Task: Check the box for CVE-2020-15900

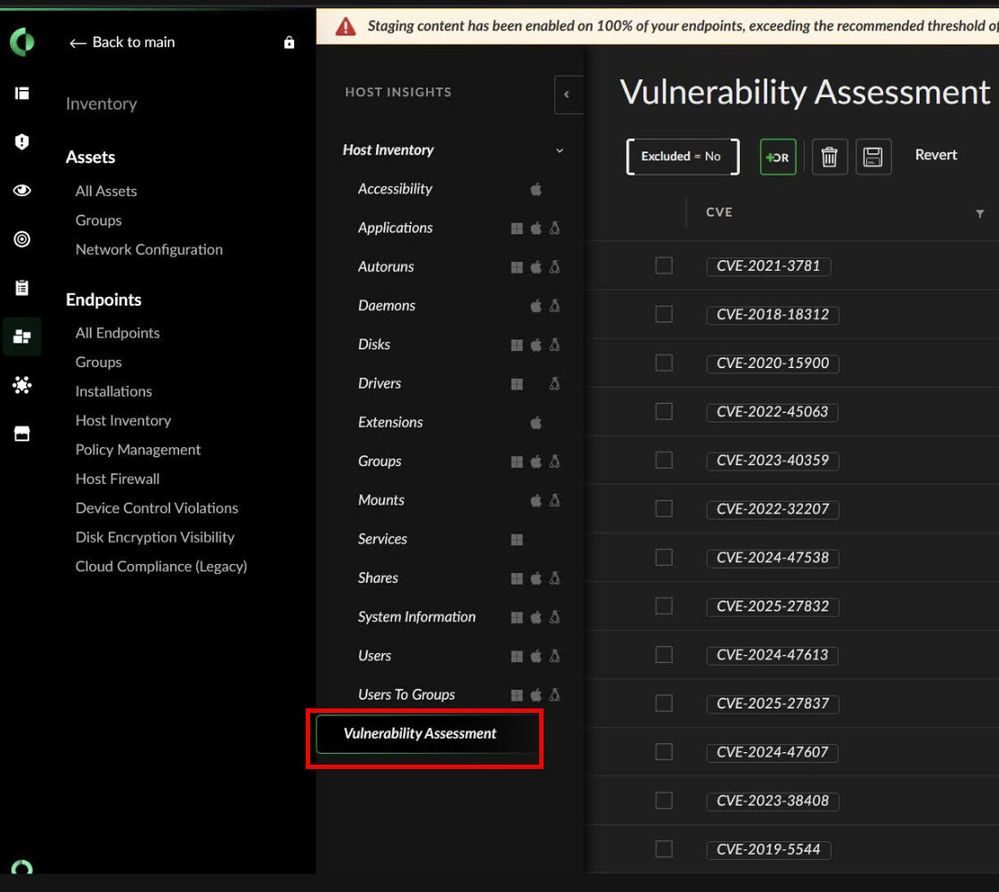Action: pos(664,363)
